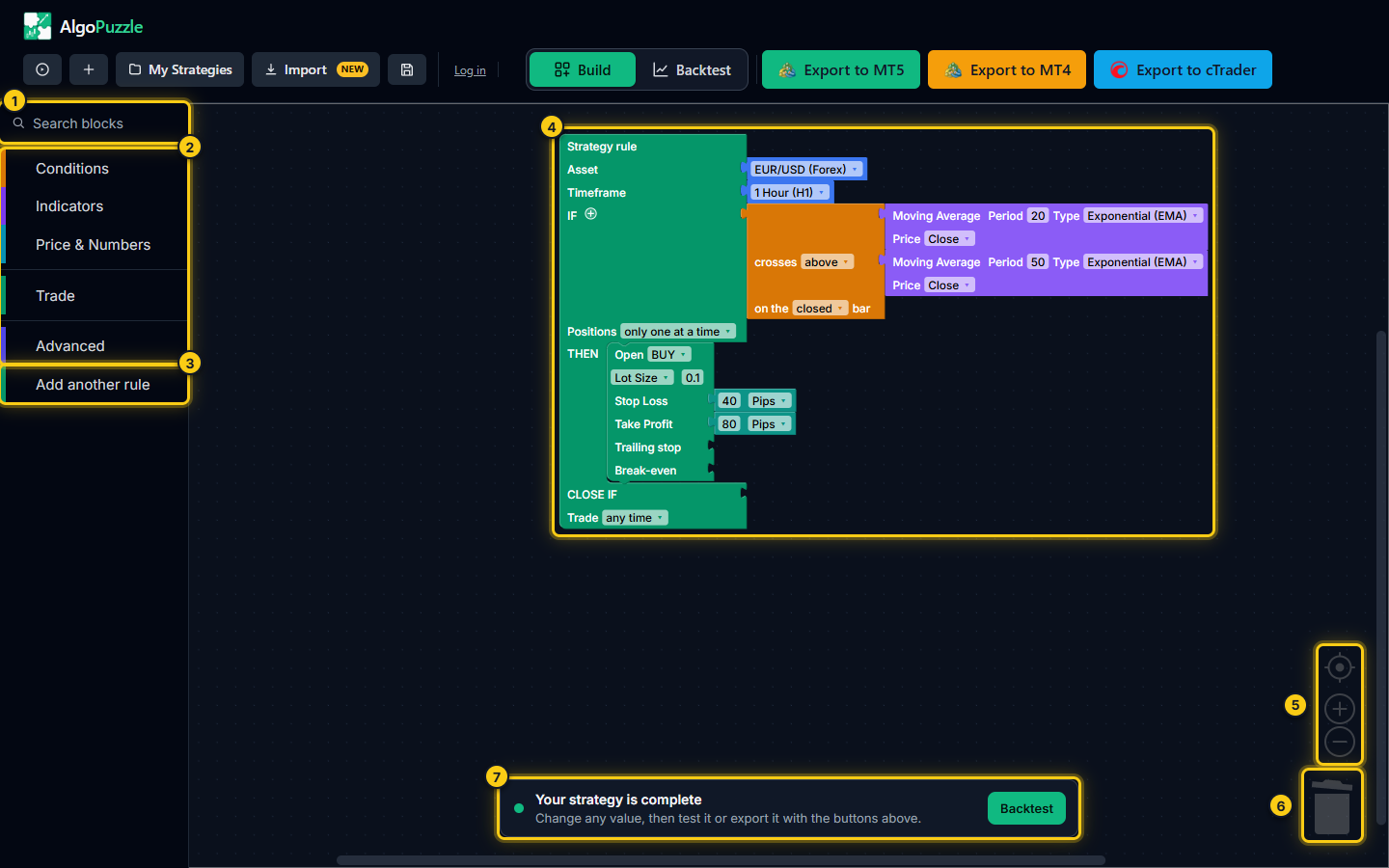Edit the Stop Loss value 40
Image resolution: width=1389 pixels, height=868 pixels.
tap(729, 401)
